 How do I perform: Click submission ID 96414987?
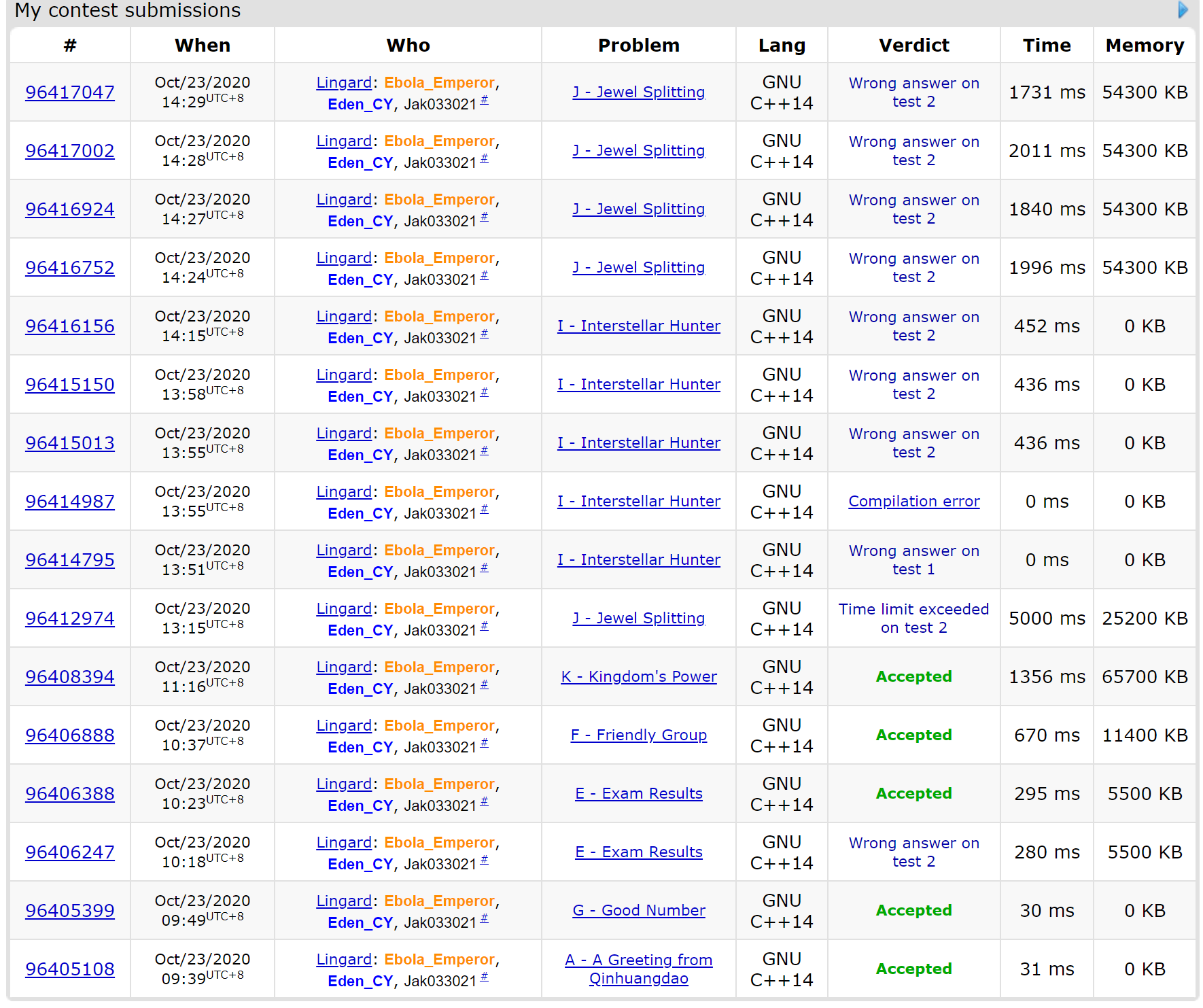[x=70, y=502]
